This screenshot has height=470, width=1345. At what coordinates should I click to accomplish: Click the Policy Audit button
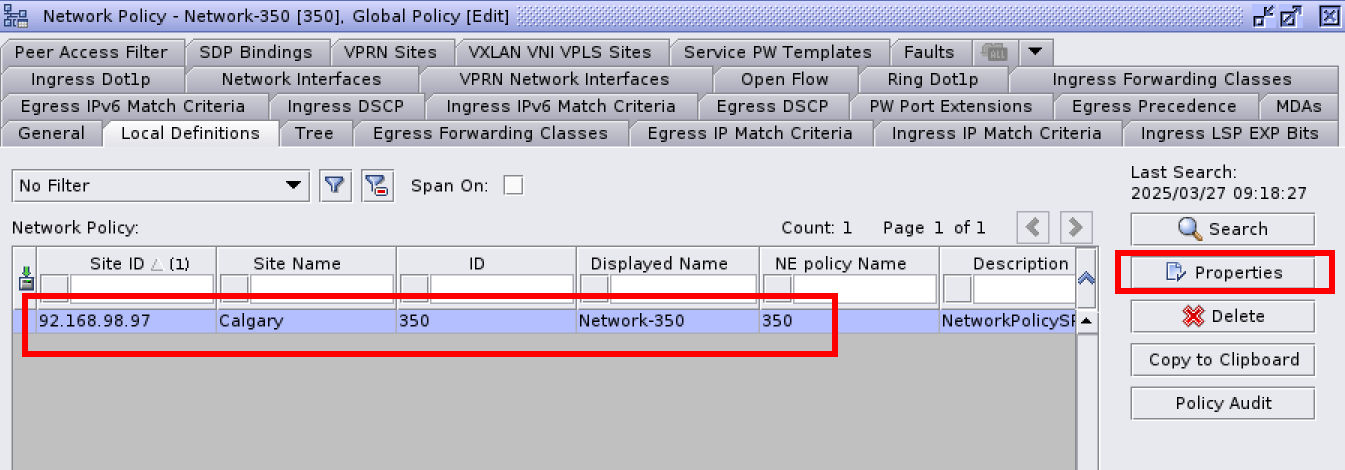click(1222, 403)
